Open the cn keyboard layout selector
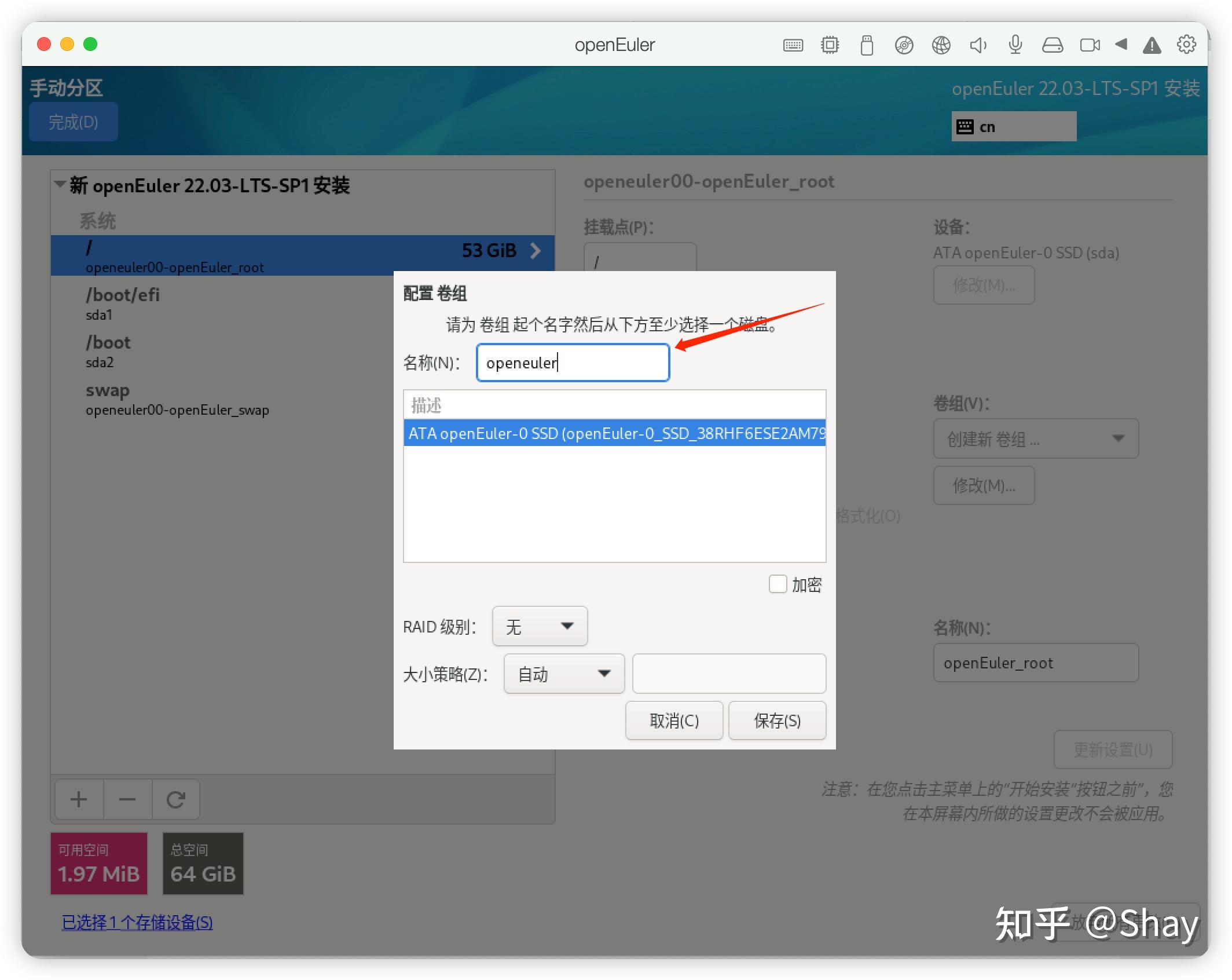Image resolution: width=1232 pixels, height=980 pixels. (x=1013, y=126)
